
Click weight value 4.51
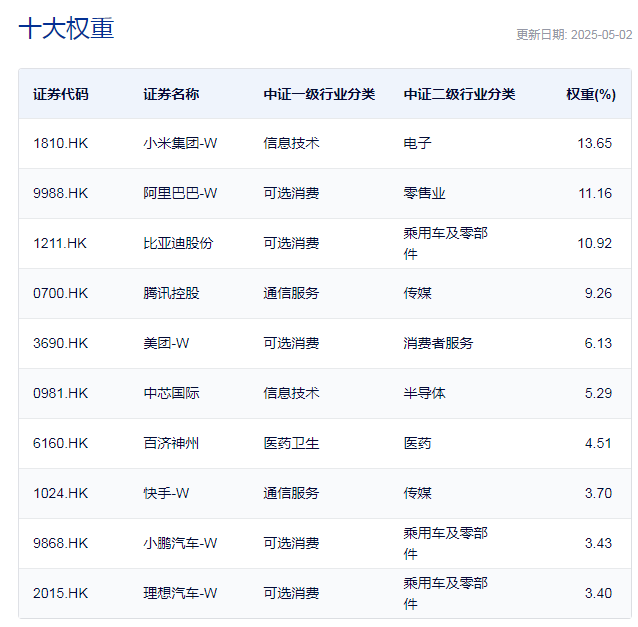tap(598, 443)
